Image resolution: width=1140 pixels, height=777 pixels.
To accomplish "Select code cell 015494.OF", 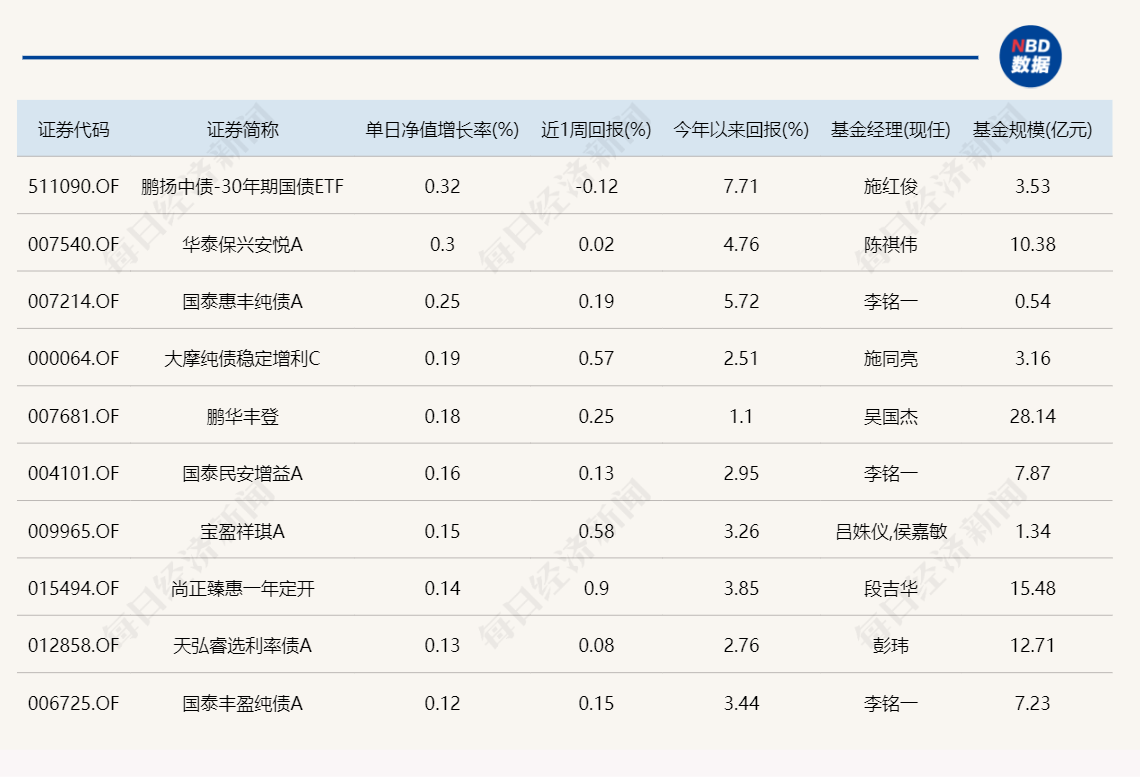I will (x=73, y=588).
